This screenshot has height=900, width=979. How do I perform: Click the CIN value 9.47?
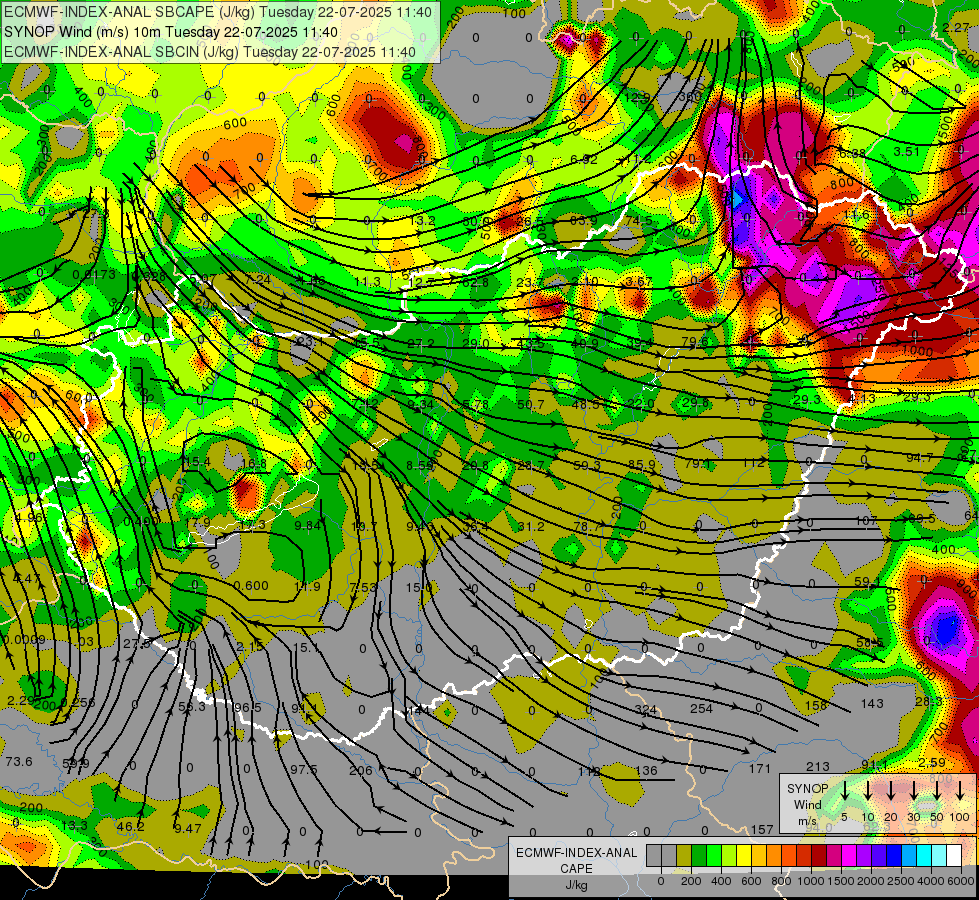click(188, 829)
